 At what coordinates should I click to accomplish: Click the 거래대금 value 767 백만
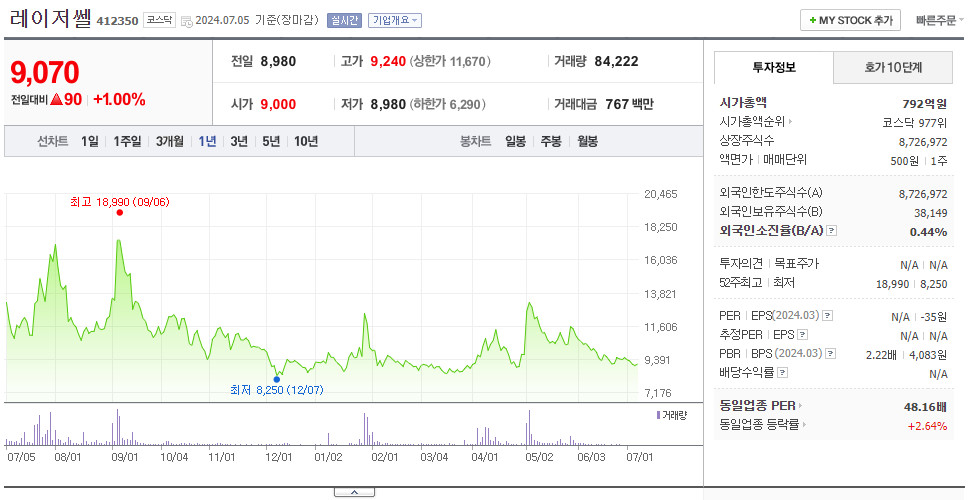click(x=630, y=104)
